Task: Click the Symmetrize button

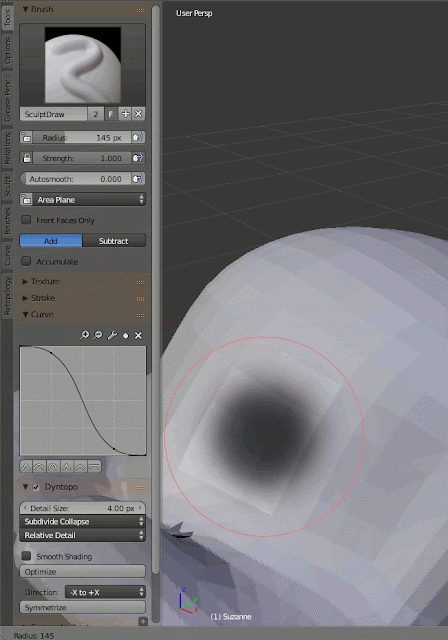Action: [82, 607]
